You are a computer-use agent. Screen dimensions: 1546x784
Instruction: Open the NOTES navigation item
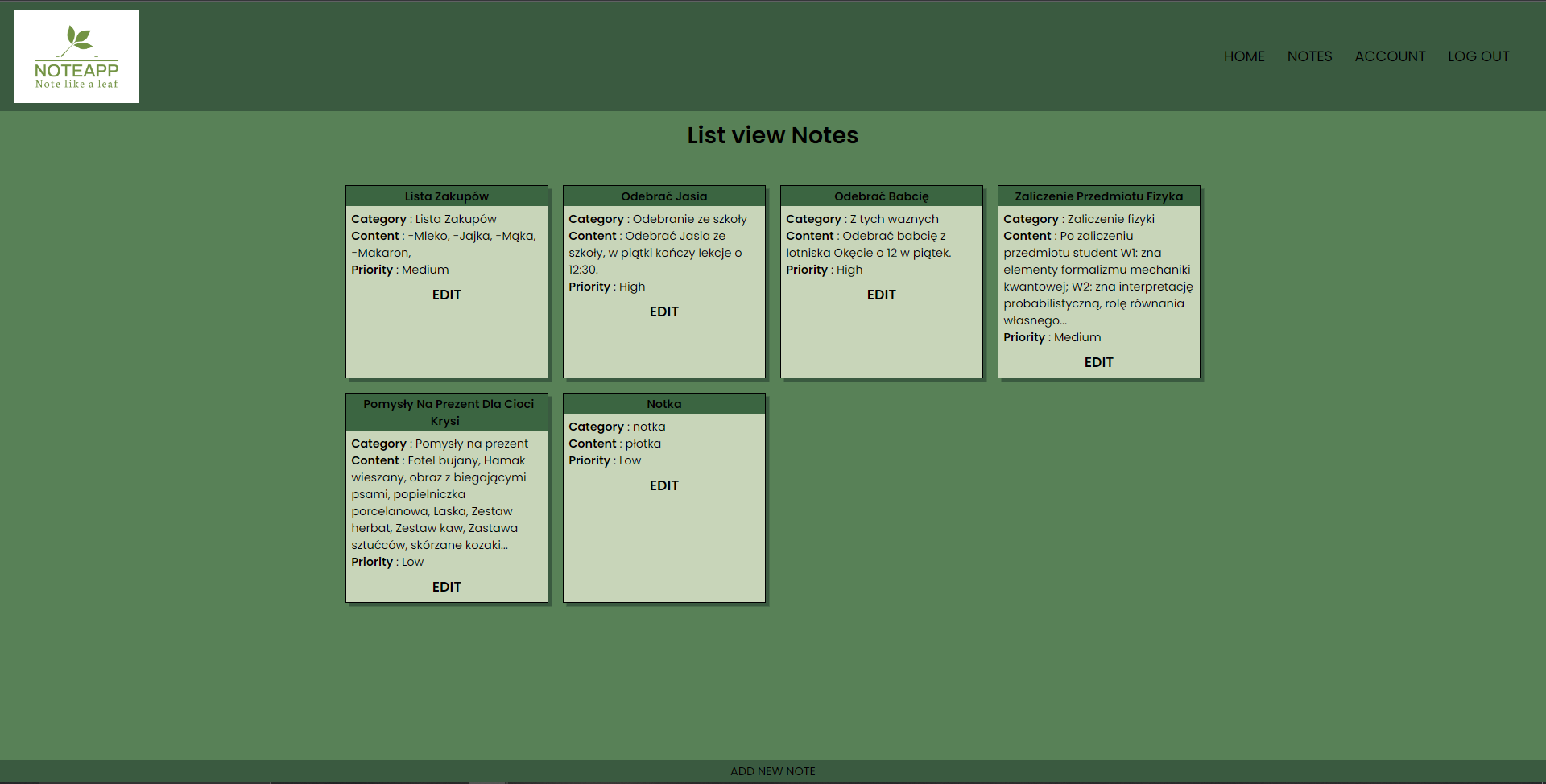1309,56
